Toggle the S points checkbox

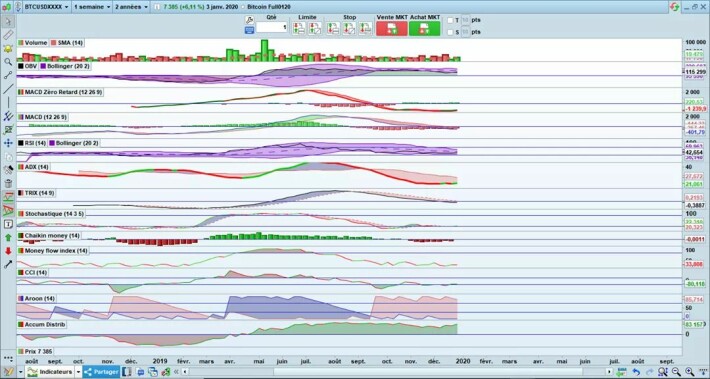tap(450, 32)
